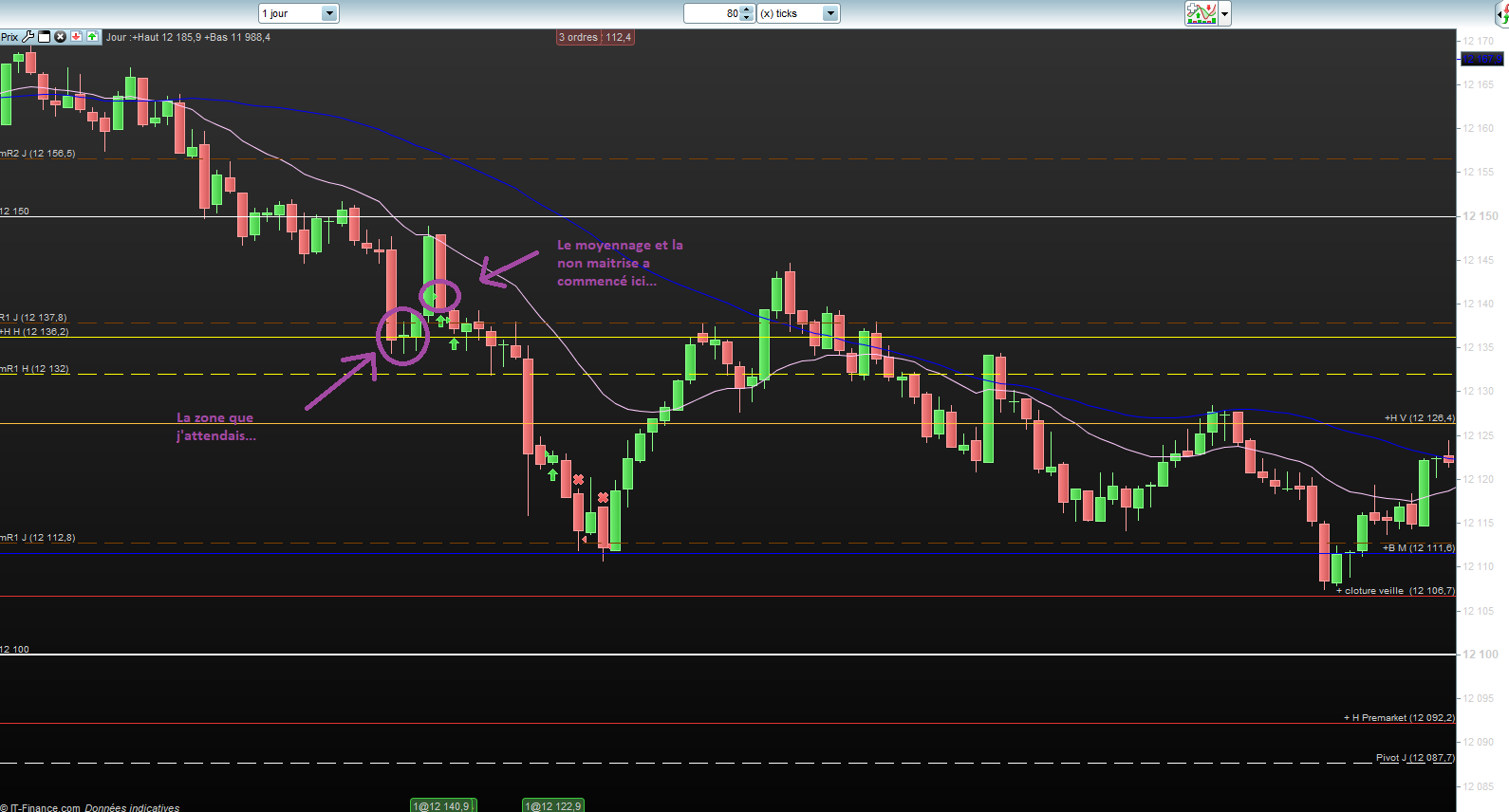1509x812 pixels.
Task: Click '12 160' on the price axis
Action: 1479,128
